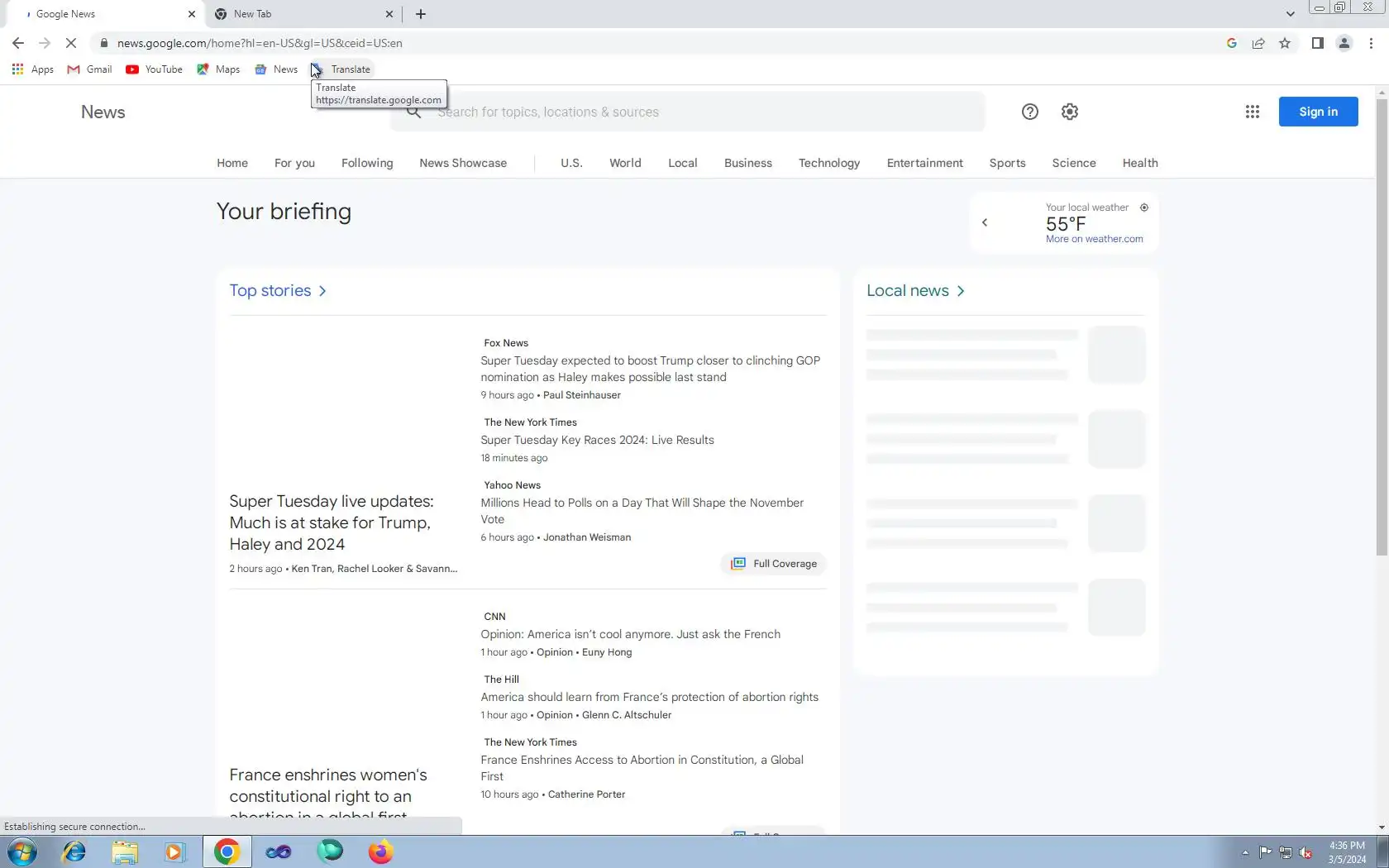Open Windows Start menu
This screenshot has width=1389, height=868.
(22, 851)
